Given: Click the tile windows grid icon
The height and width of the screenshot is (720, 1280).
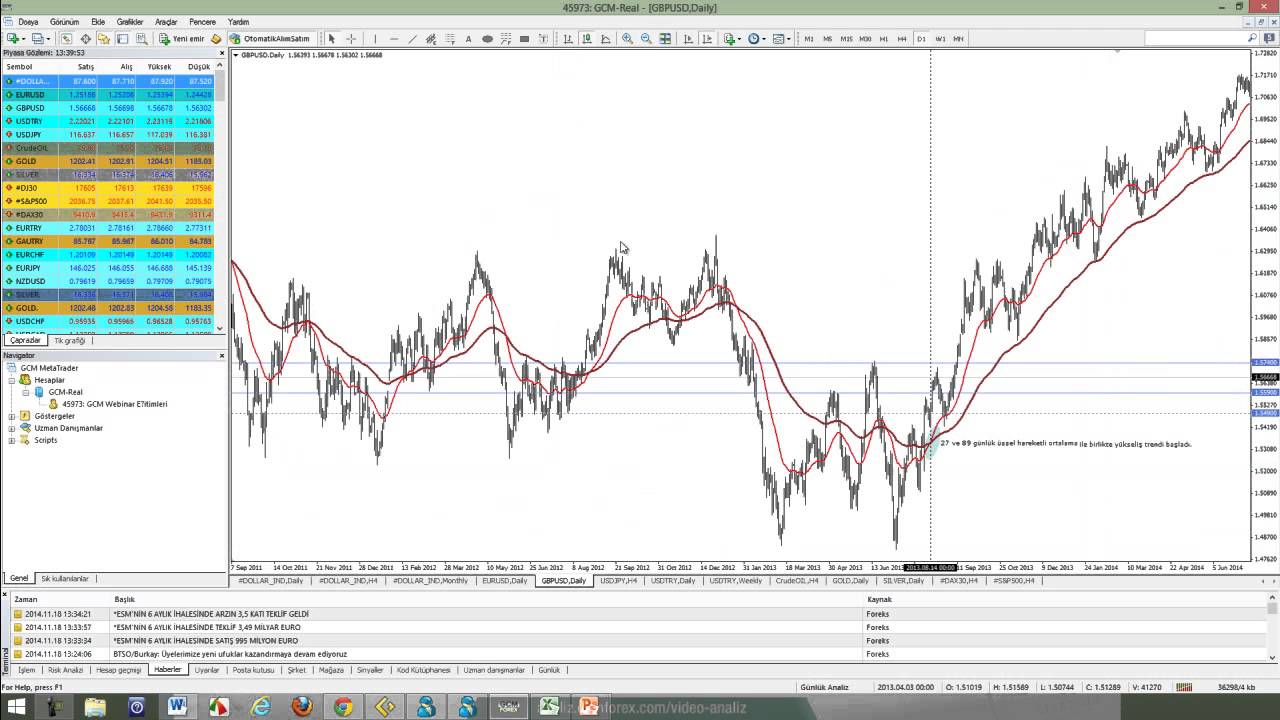Looking at the screenshot, I should pos(665,39).
